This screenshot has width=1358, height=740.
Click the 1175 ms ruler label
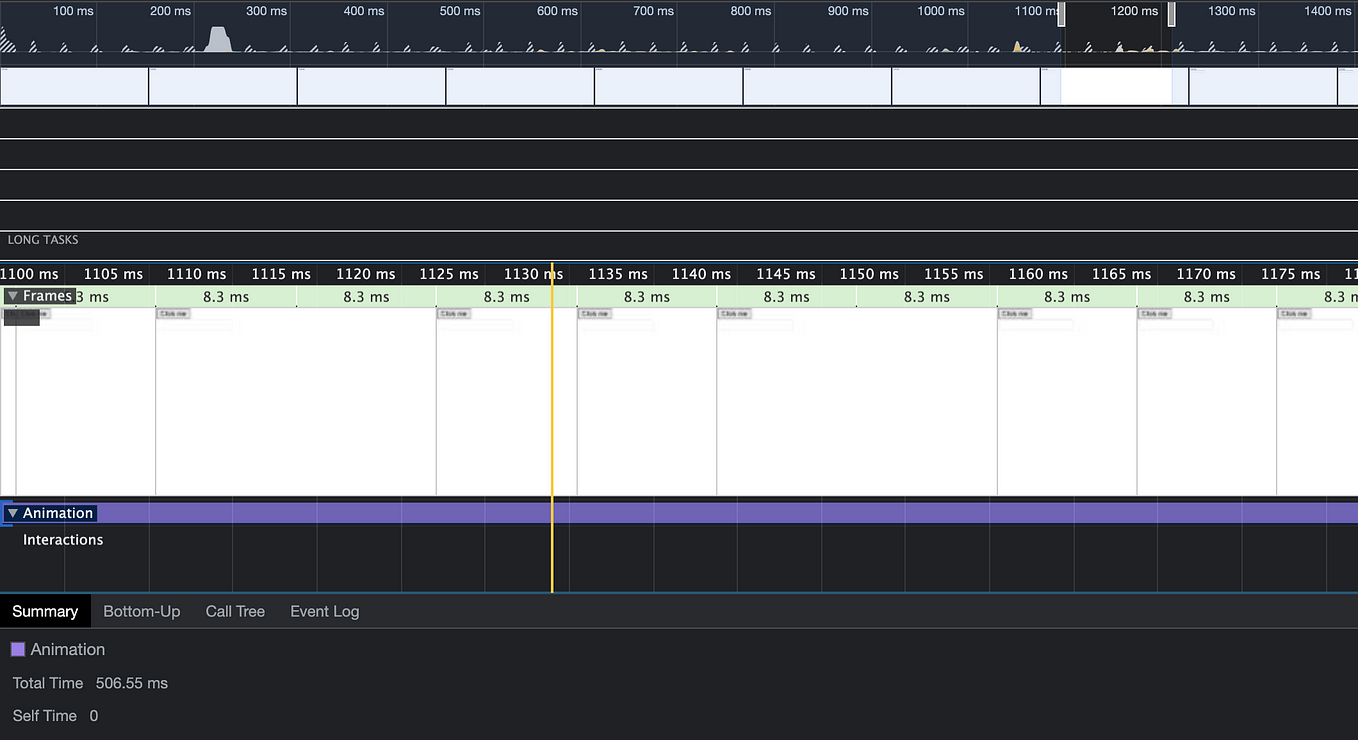[x=1290, y=274]
